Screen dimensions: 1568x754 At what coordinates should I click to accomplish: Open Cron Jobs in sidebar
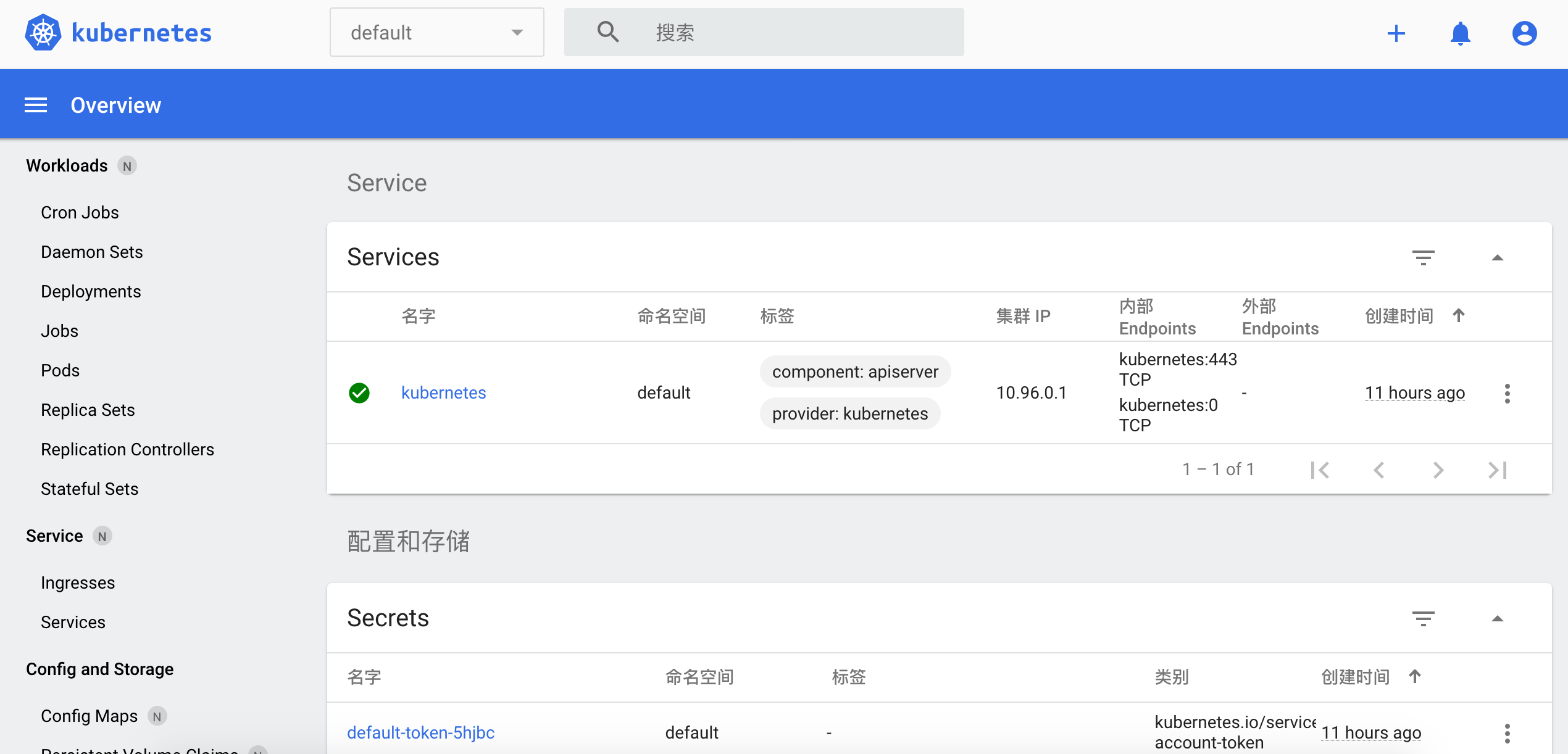80,213
